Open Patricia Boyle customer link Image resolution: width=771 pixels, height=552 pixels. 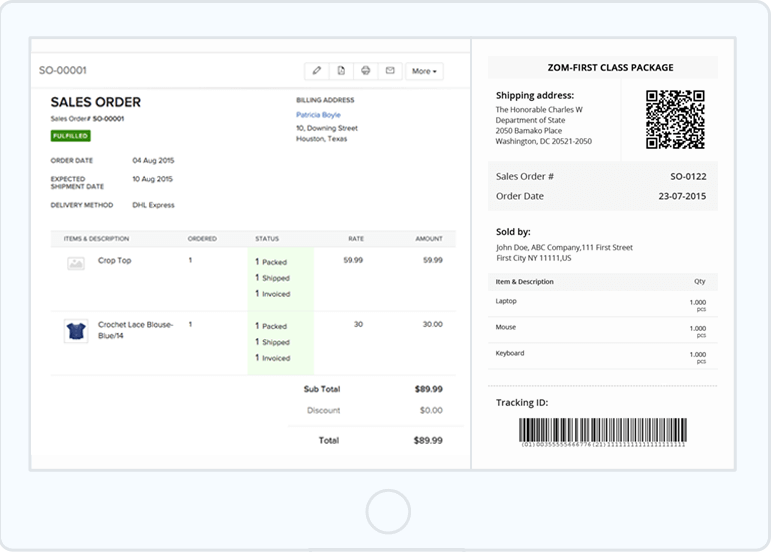[x=318, y=115]
